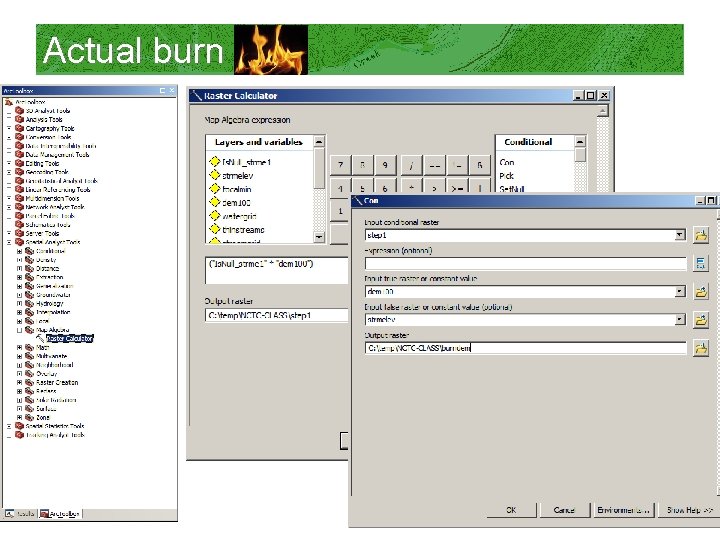The width and height of the screenshot is (720, 540).
Task: Click the toolbox icon beside Multidimension Tools
Action: tap(19, 198)
